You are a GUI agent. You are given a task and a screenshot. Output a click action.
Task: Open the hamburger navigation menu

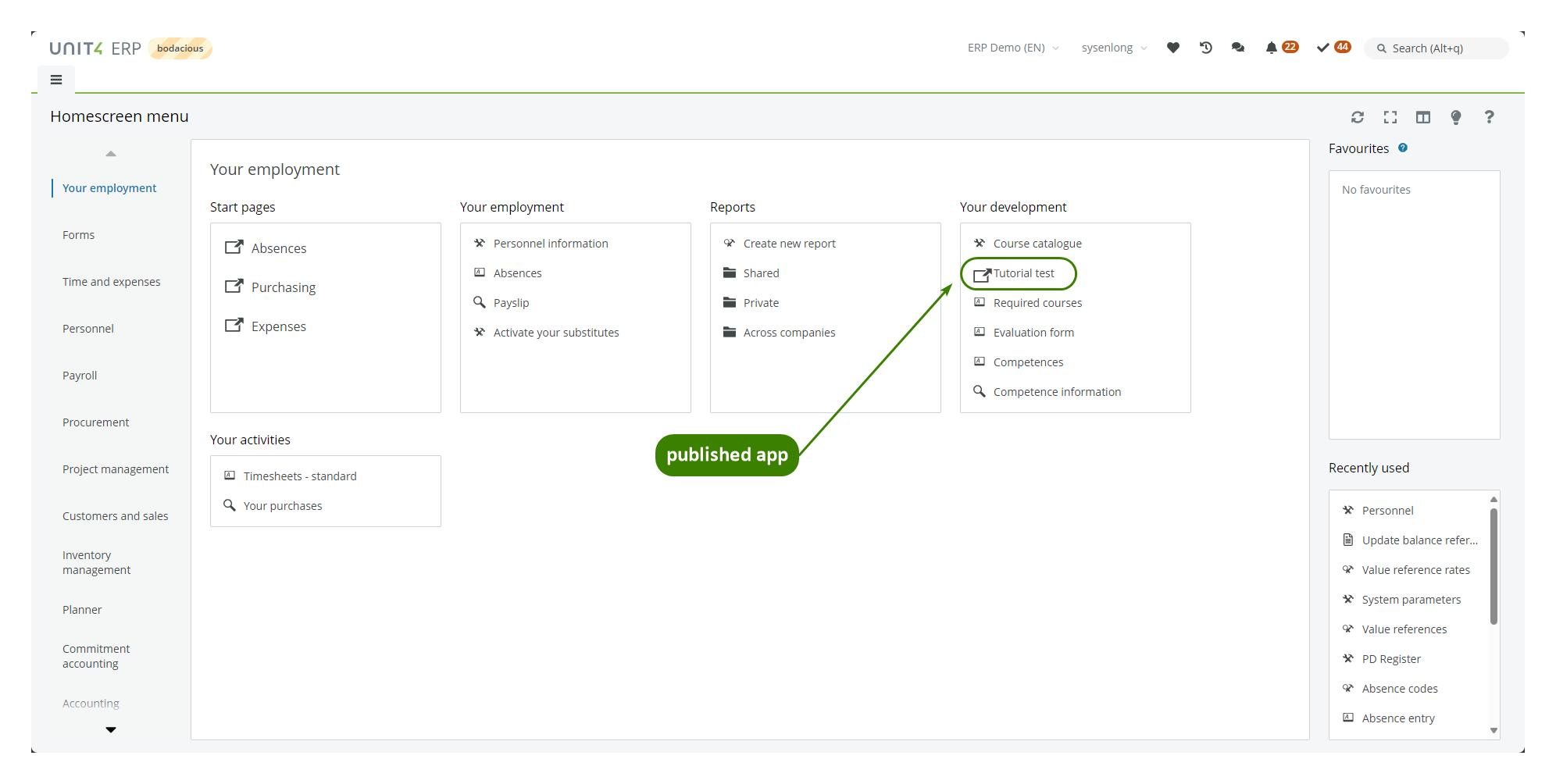click(x=56, y=80)
